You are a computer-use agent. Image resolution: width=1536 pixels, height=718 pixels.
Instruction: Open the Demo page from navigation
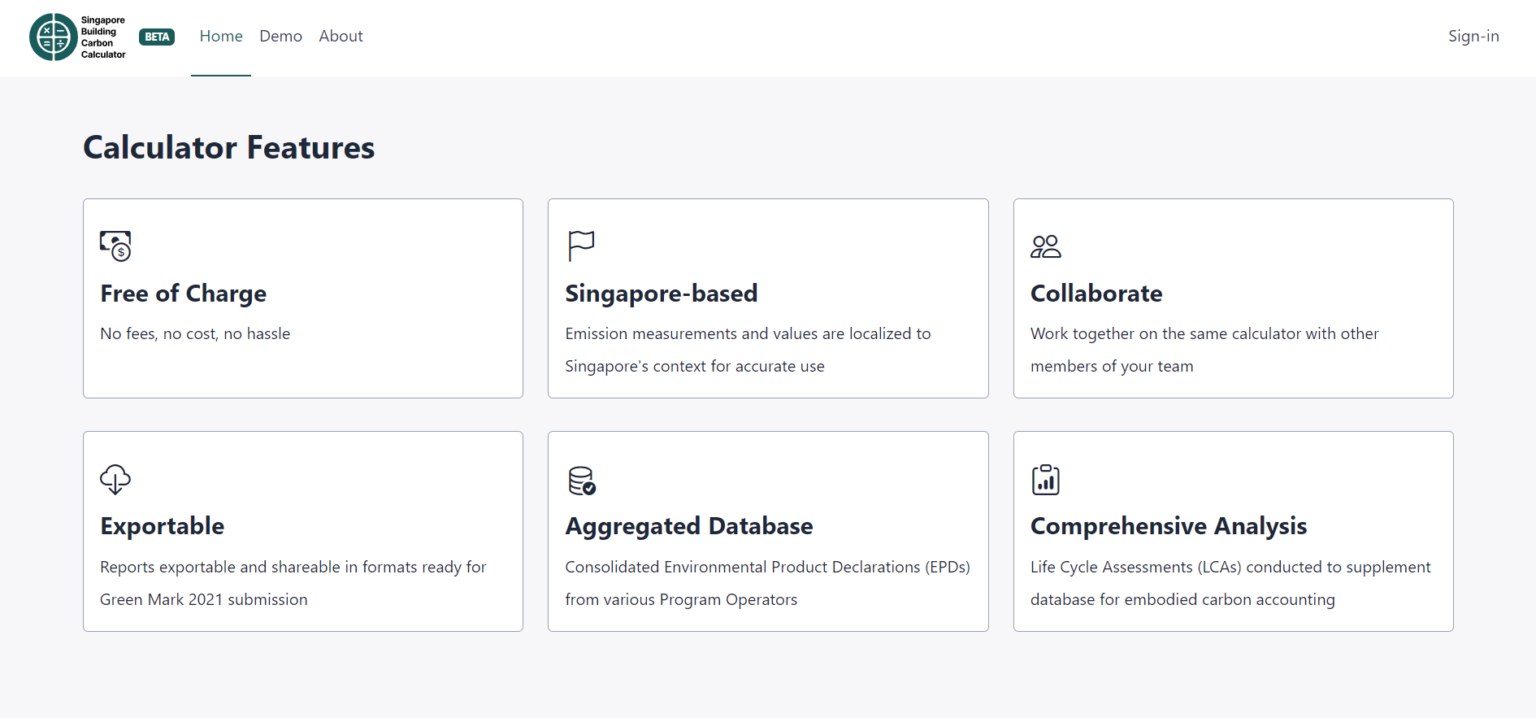(281, 36)
